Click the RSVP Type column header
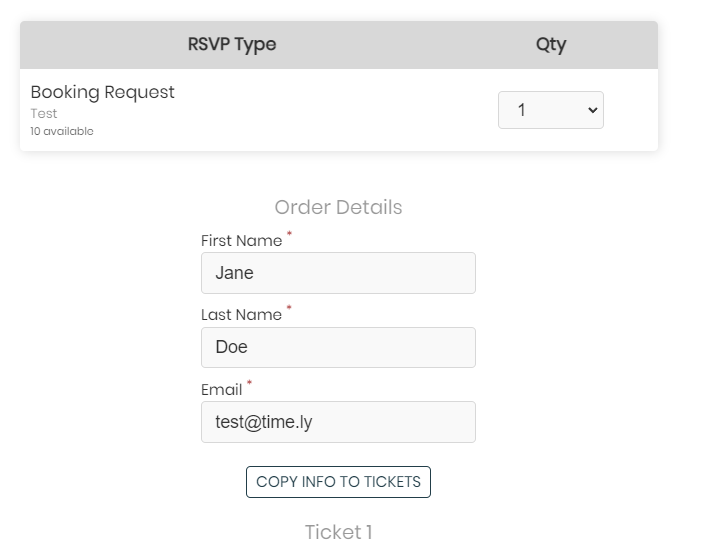Screen dimensions: 717x550 (232, 44)
